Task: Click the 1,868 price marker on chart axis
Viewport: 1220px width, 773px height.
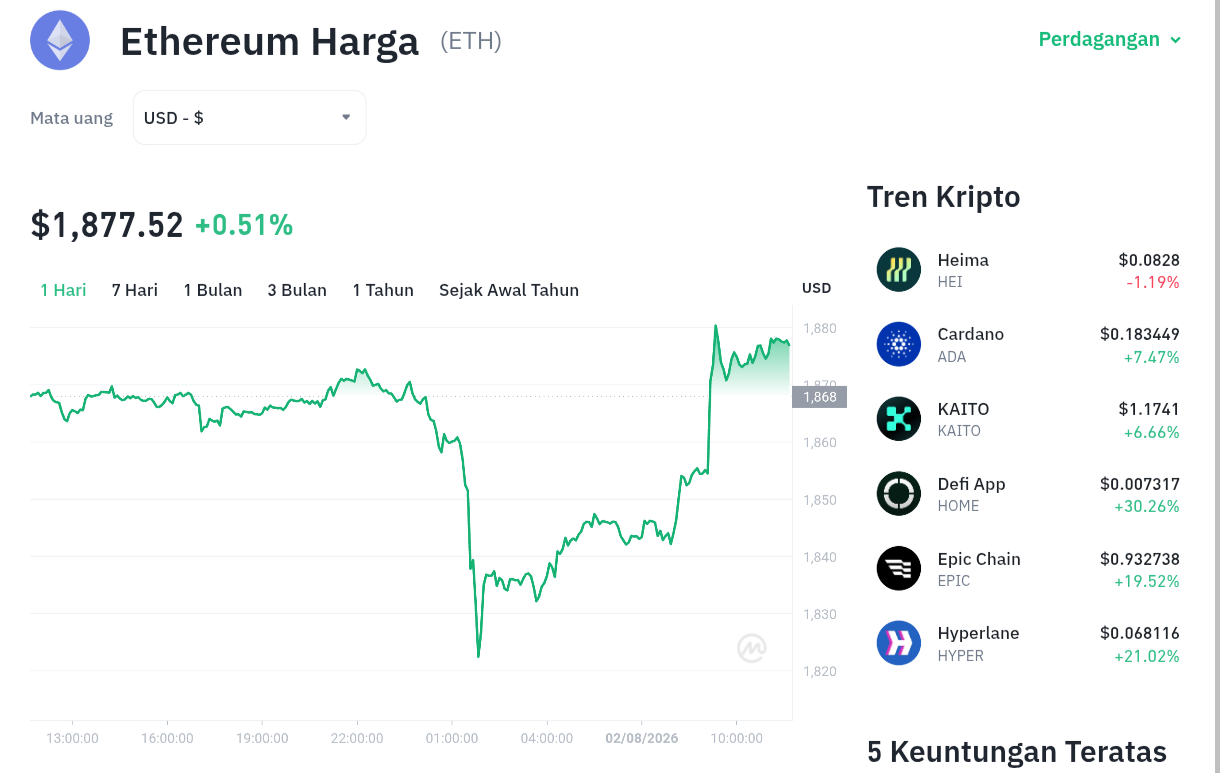Action: 819,397
